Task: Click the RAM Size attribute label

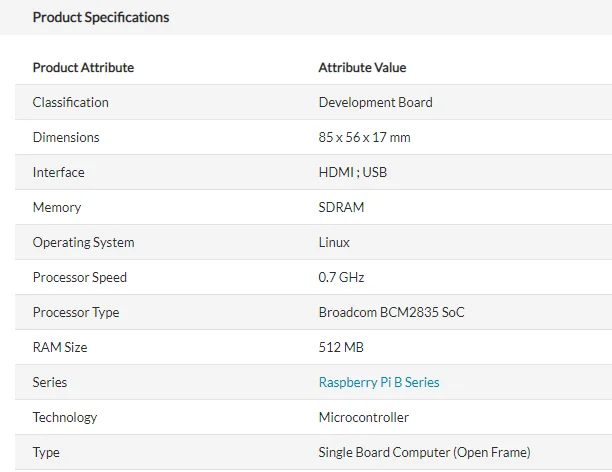Action: pos(60,347)
